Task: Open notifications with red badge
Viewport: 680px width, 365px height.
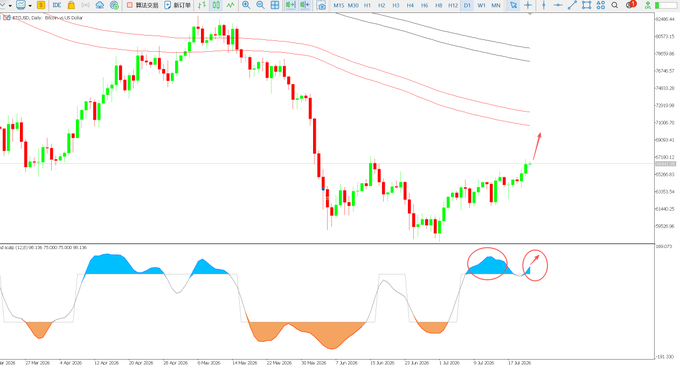Action: tap(631, 5)
